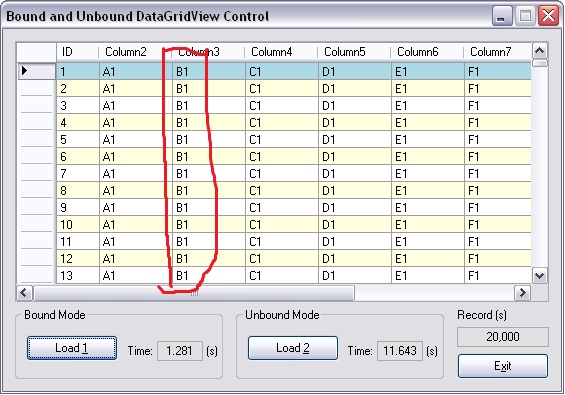The width and height of the screenshot is (565, 395).
Task: Click the Bound Mode time field 1.281
Action: (x=180, y=351)
